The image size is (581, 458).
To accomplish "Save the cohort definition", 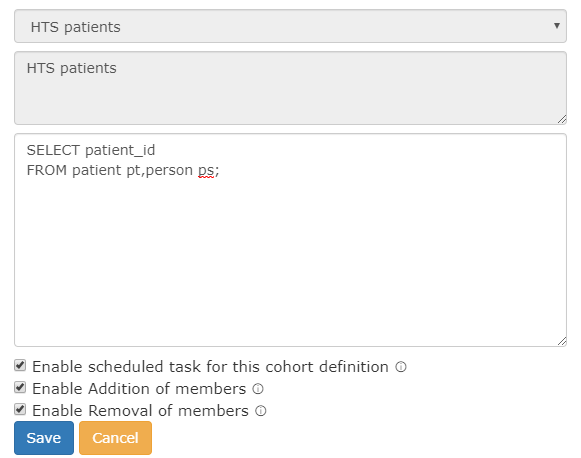I will pos(44,438).
